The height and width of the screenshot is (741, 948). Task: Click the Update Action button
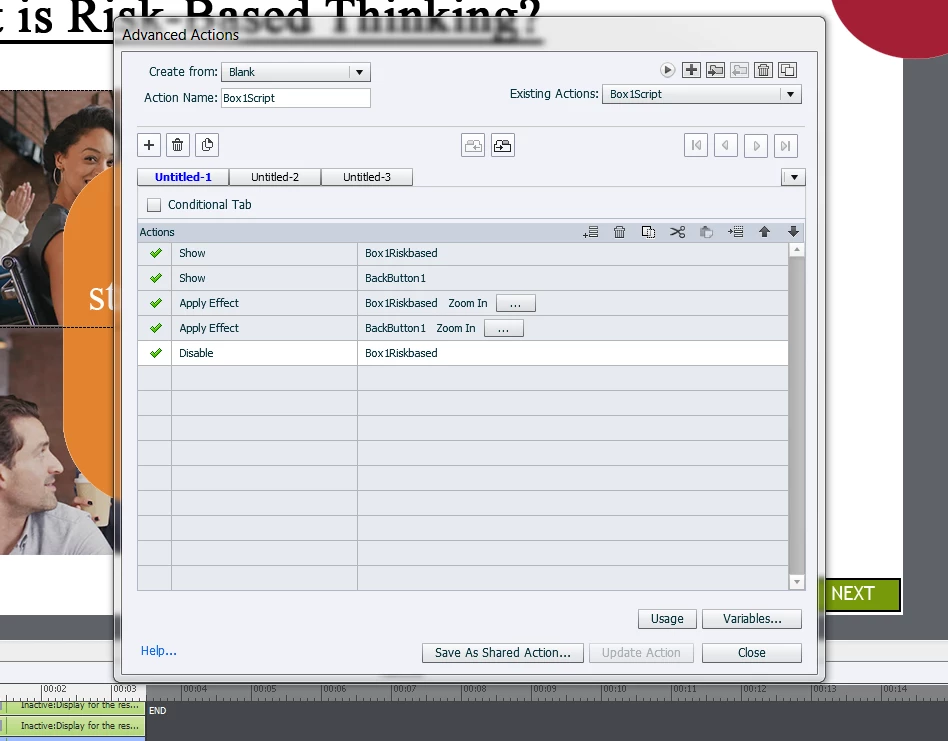coord(641,653)
